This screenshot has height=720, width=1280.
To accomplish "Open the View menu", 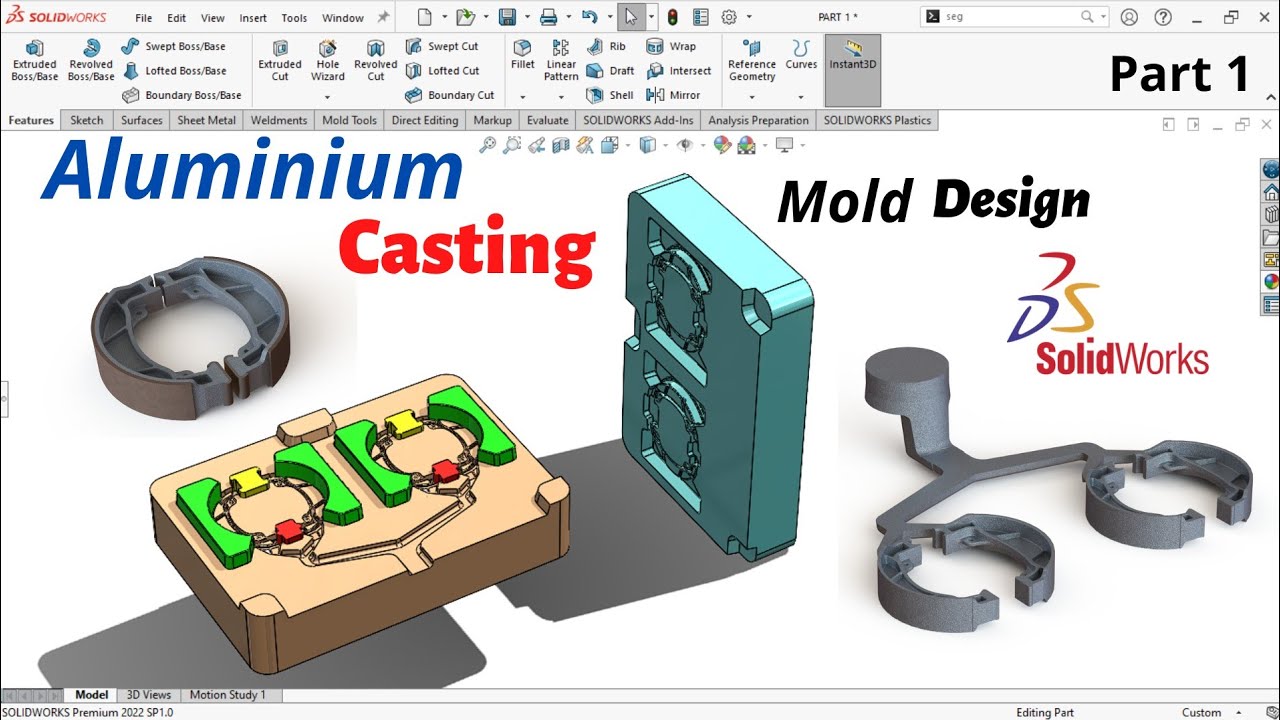I will pyautogui.click(x=213, y=18).
